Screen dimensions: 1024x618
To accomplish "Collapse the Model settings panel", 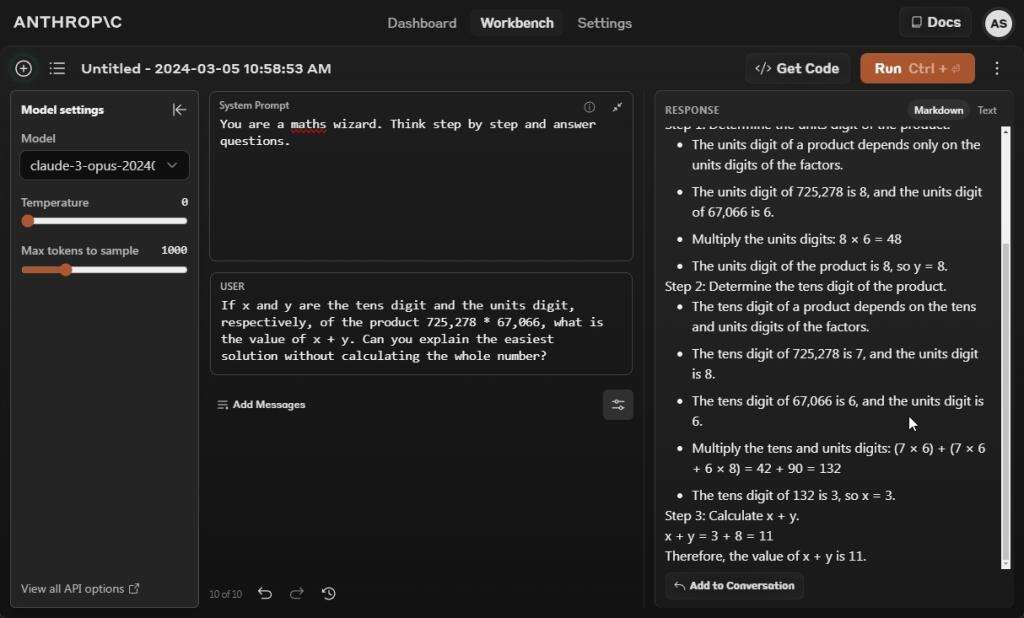I will tap(179, 110).
